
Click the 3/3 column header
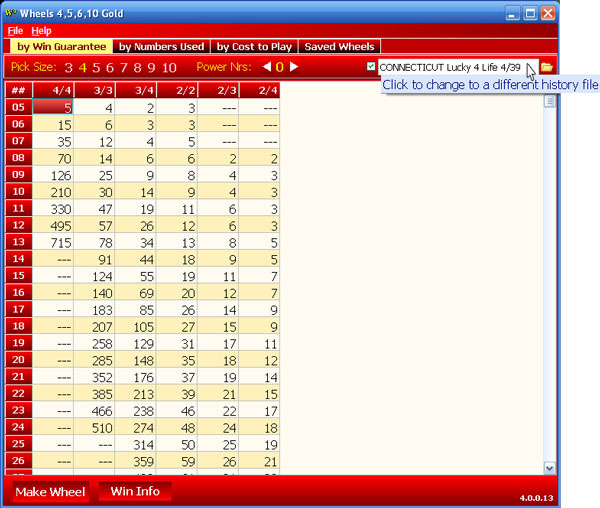[95, 90]
